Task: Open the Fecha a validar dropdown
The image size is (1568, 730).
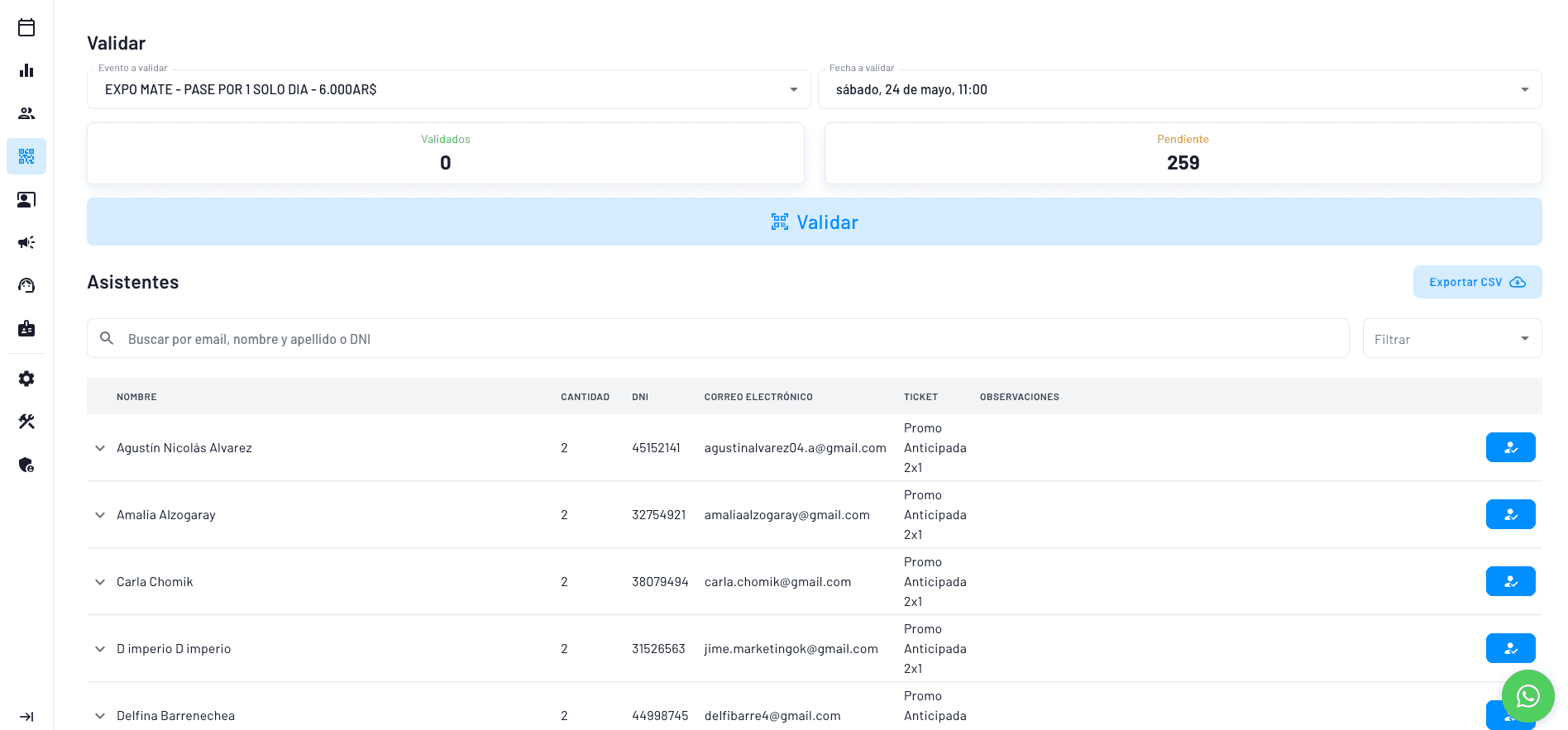Action: [x=1179, y=89]
